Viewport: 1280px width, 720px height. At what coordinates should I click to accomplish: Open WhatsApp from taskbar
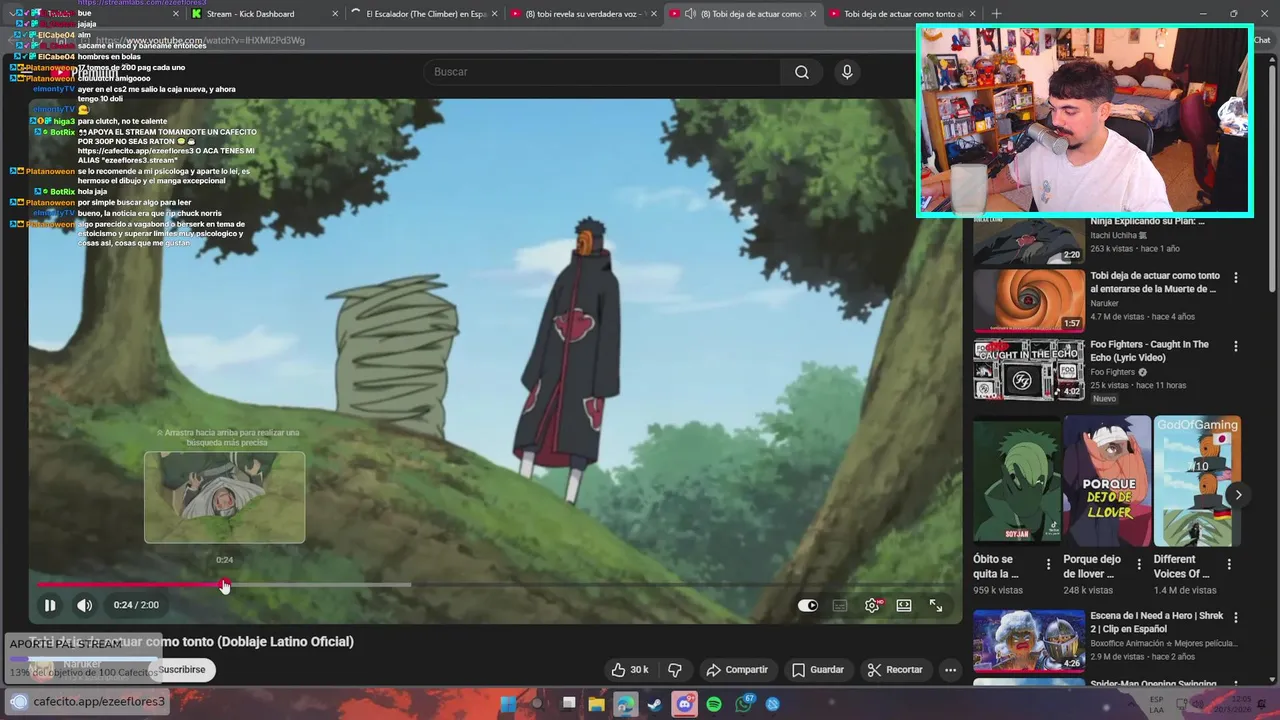pos(744,704)
